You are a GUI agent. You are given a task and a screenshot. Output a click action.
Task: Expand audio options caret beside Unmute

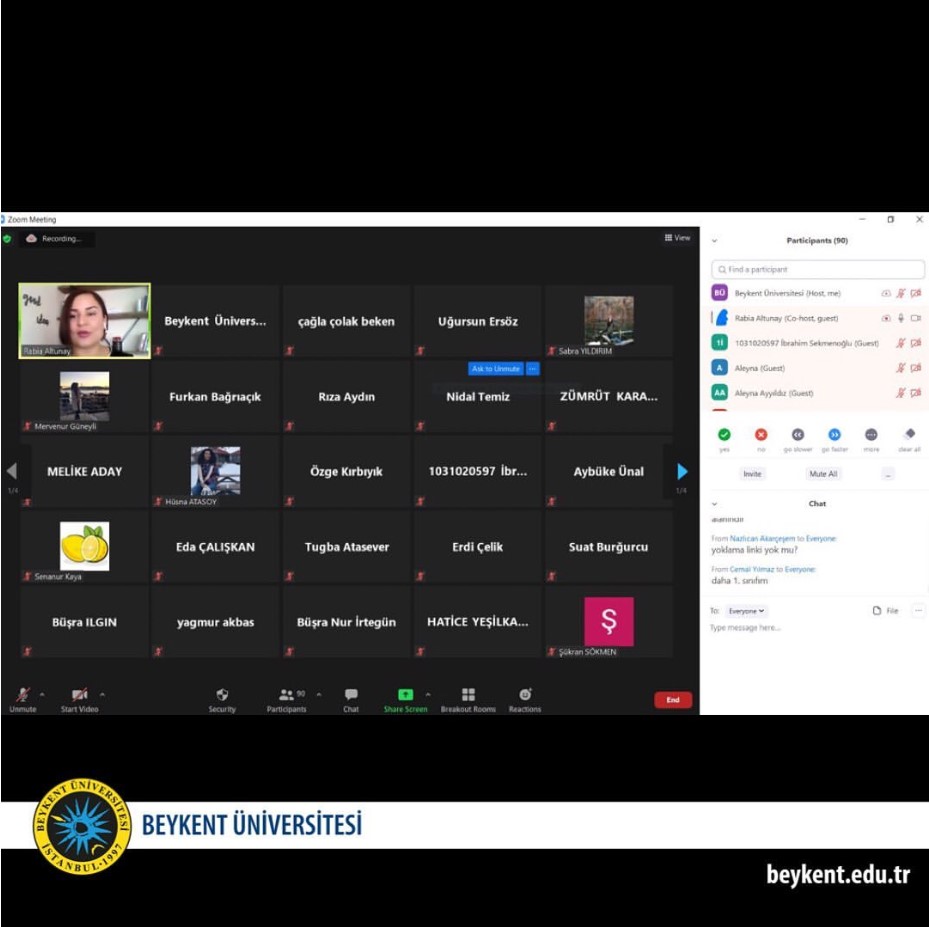click(x=42, y=694)
